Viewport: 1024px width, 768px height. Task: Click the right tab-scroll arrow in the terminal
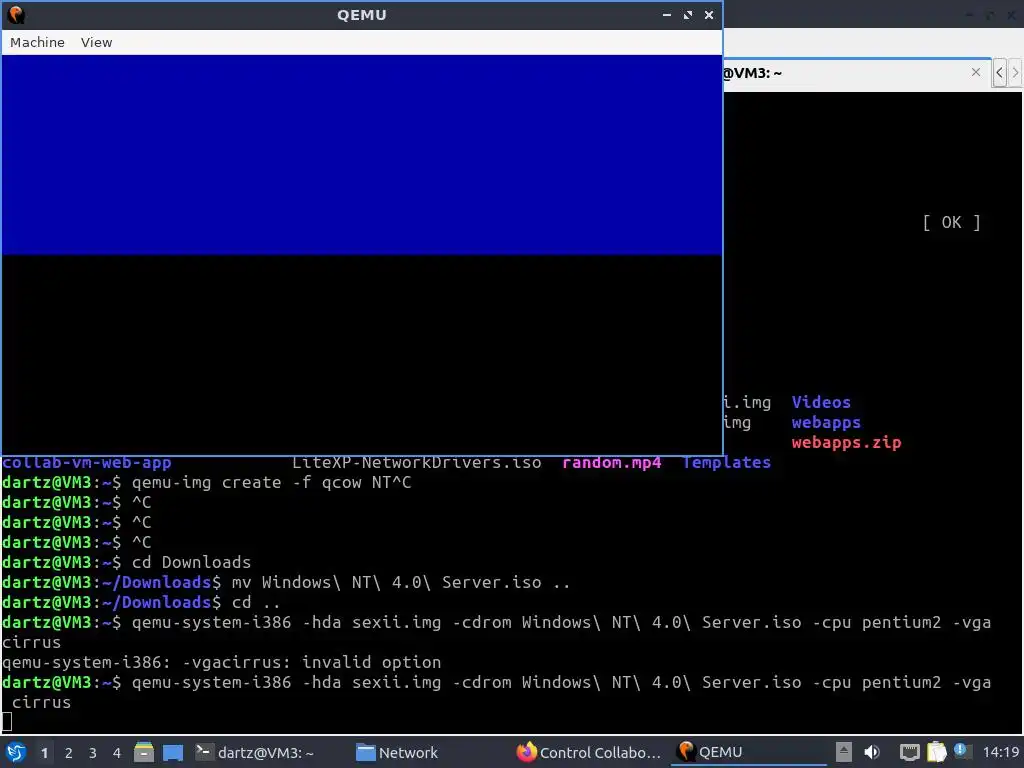click(x=1015, y=72)
